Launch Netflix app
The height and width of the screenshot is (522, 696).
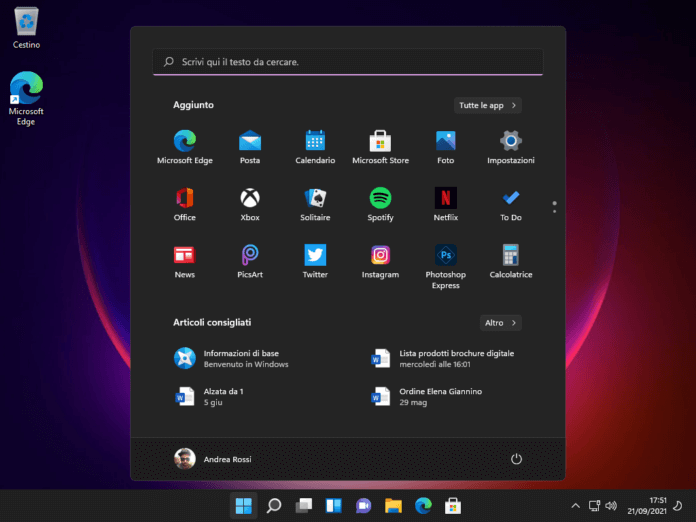click(x=446, y=204)
